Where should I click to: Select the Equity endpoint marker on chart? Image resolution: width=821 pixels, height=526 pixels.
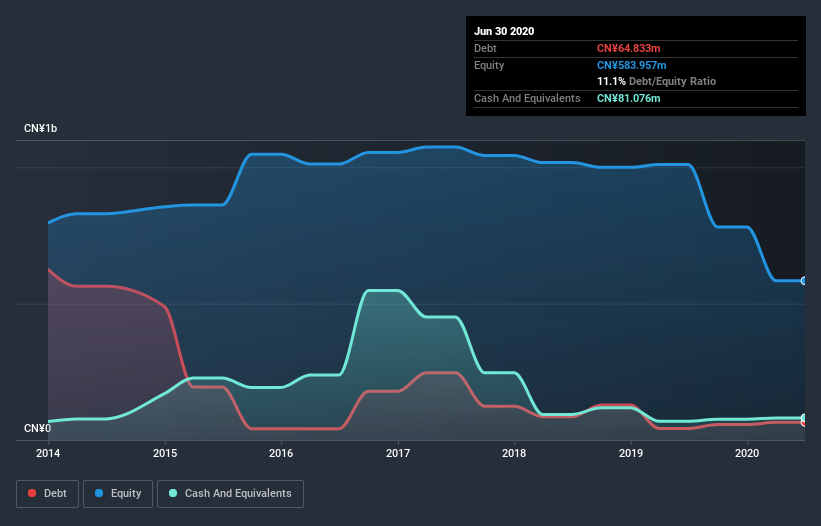coord(804,281)
